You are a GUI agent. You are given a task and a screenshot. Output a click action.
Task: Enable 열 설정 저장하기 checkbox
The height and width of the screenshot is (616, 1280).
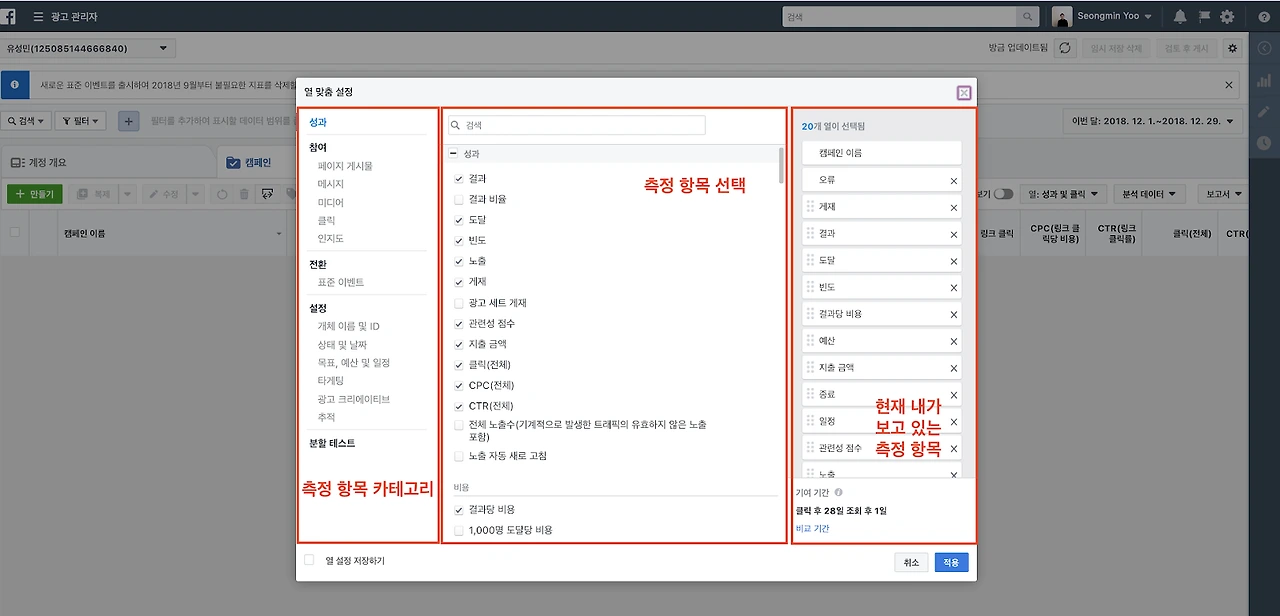click(x=309, y=560)
